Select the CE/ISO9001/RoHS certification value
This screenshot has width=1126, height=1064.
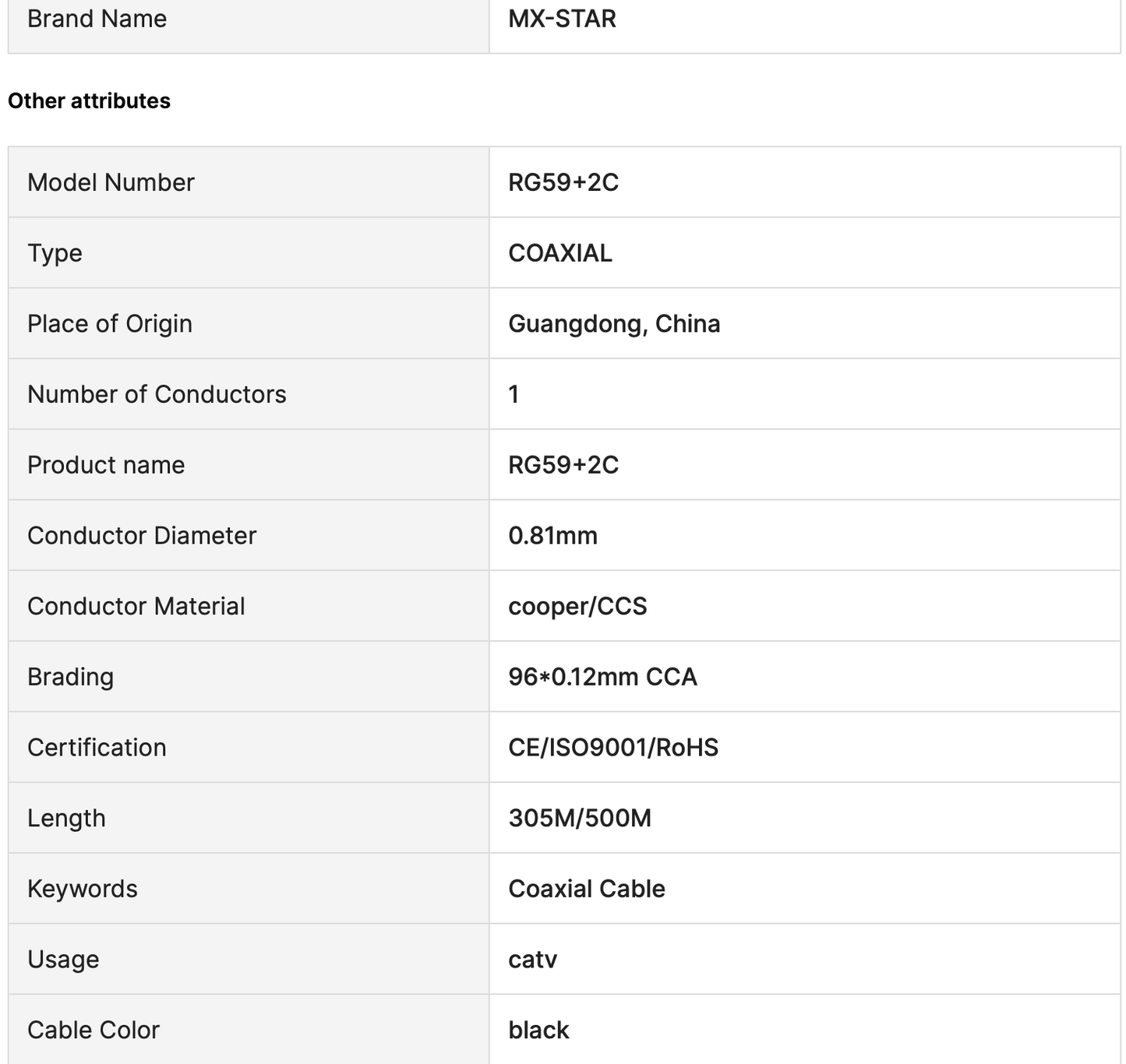click(613, 748)
